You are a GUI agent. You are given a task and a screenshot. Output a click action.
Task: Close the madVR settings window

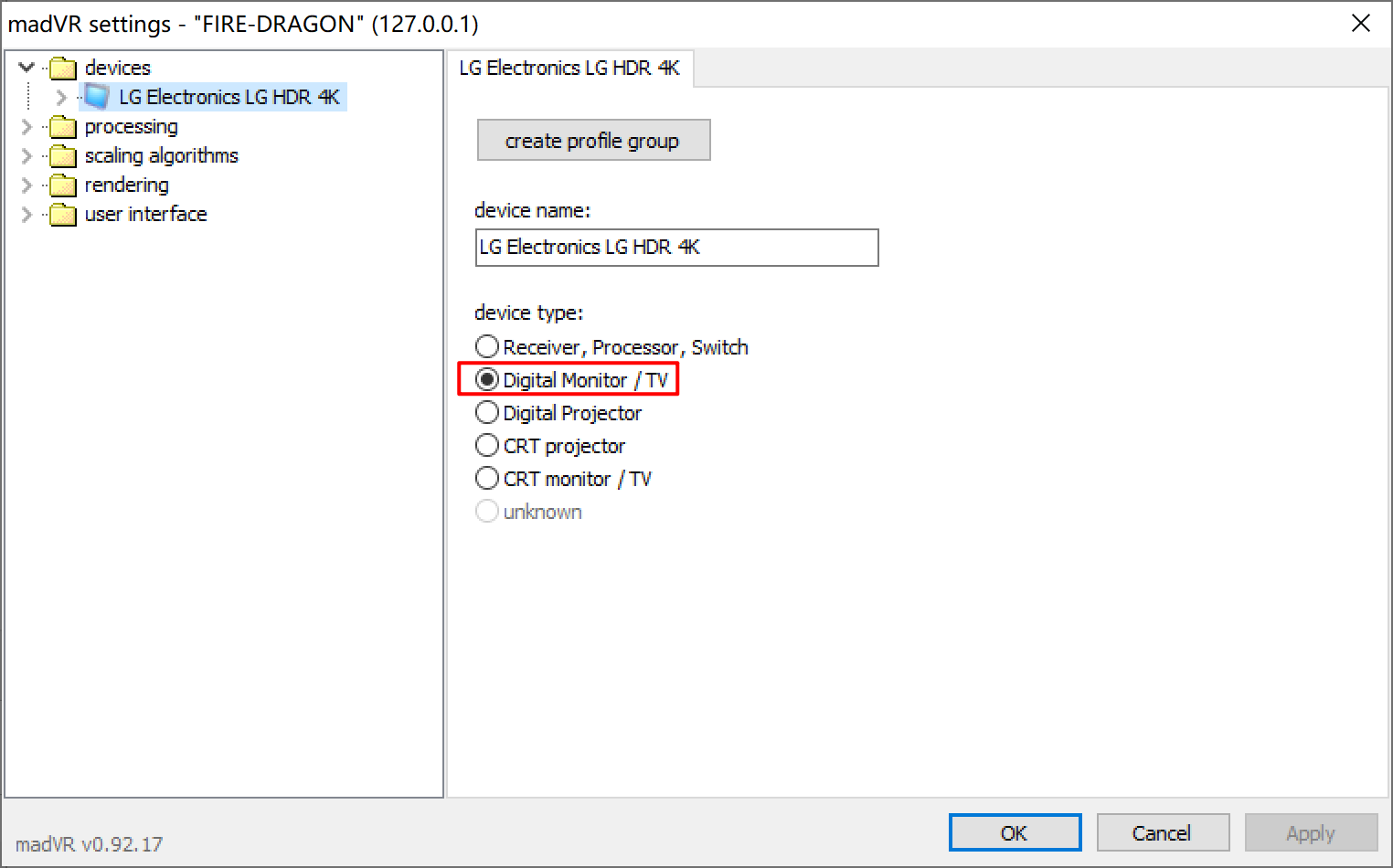(1361, 24)
